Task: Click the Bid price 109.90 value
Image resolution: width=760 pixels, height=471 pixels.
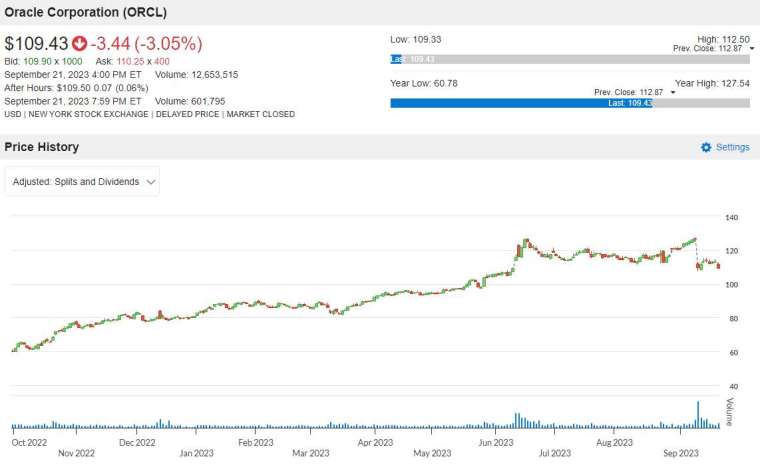Action: click(x=37, y=62)
